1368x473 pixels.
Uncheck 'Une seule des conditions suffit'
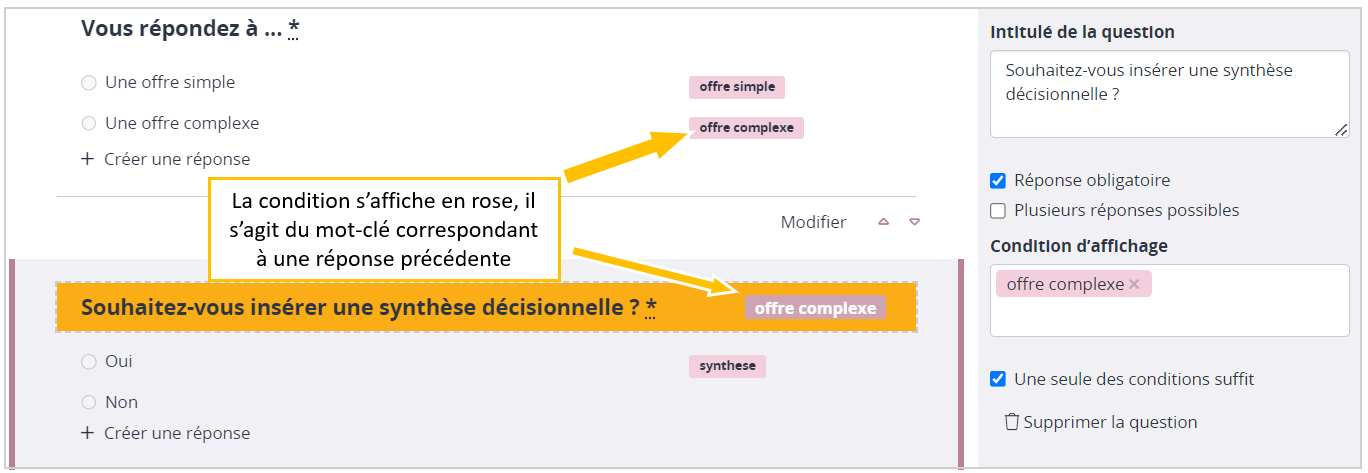click(998, 379)
